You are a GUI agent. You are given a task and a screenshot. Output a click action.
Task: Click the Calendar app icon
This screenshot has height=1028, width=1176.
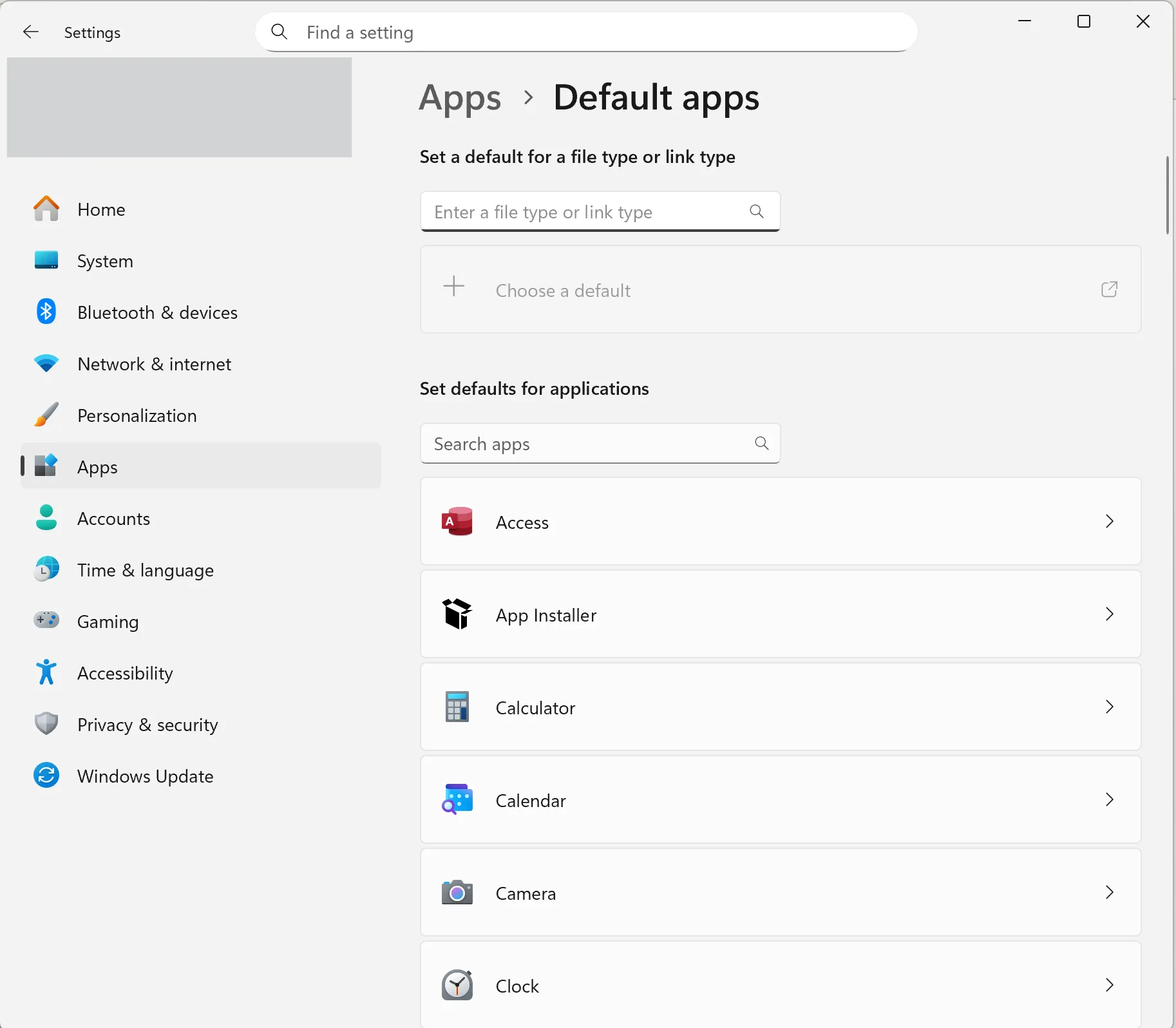pyautogui.click(x=457, y=799)
